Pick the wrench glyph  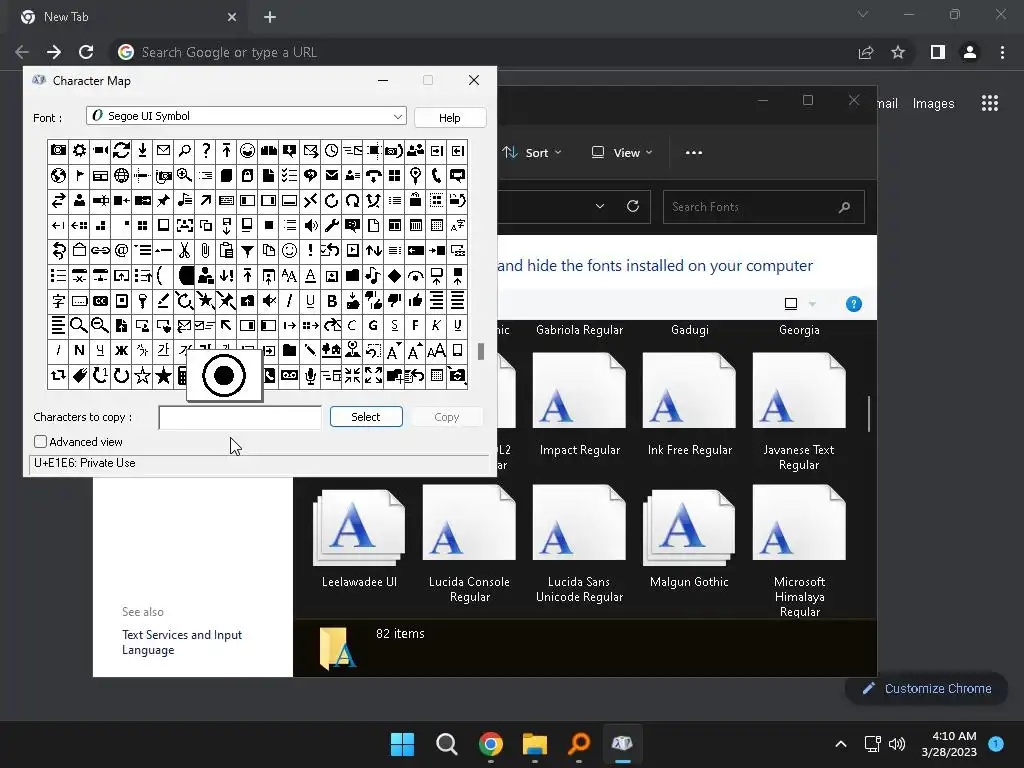(331, 225)
